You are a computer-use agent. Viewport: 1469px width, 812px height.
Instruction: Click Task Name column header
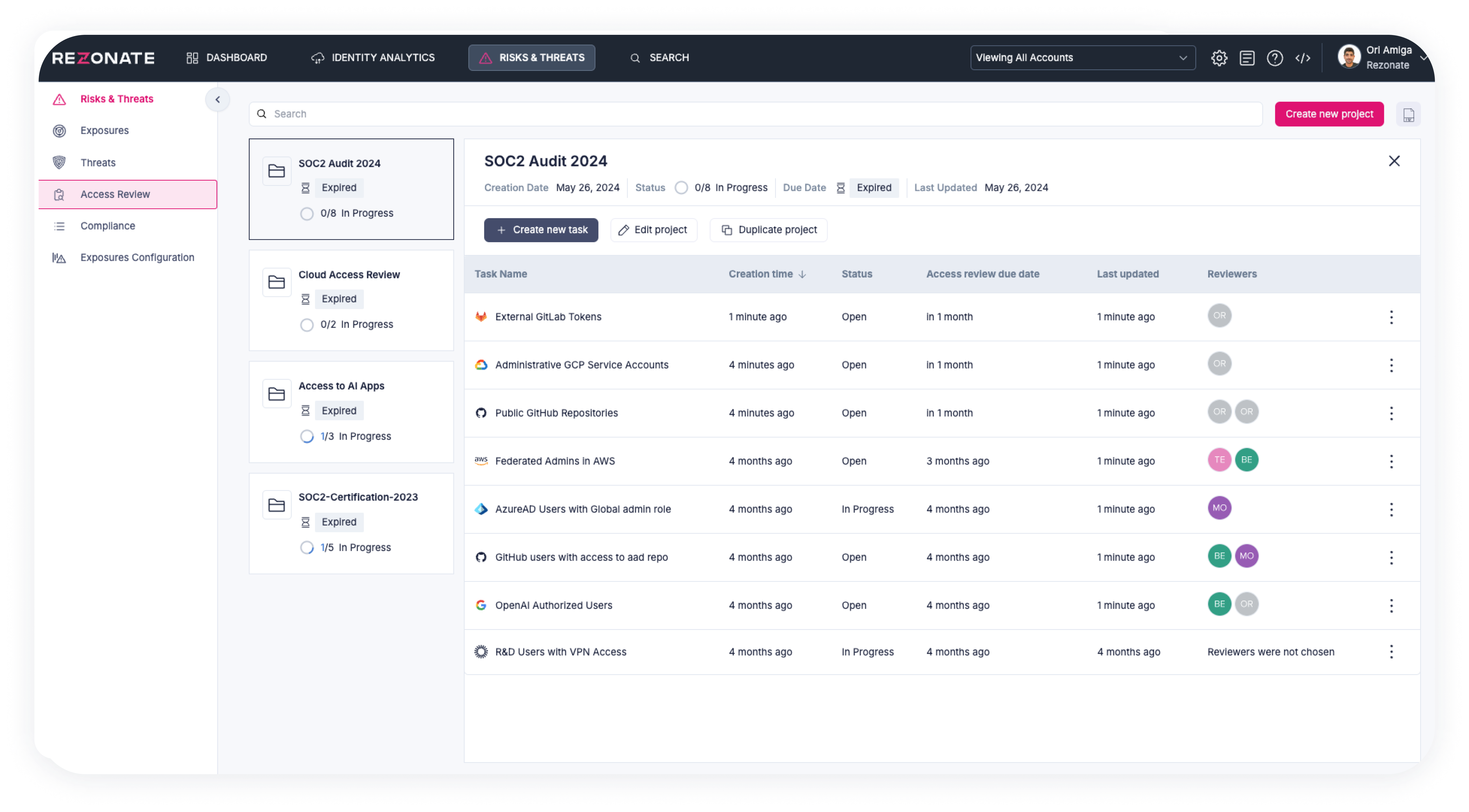501,274
